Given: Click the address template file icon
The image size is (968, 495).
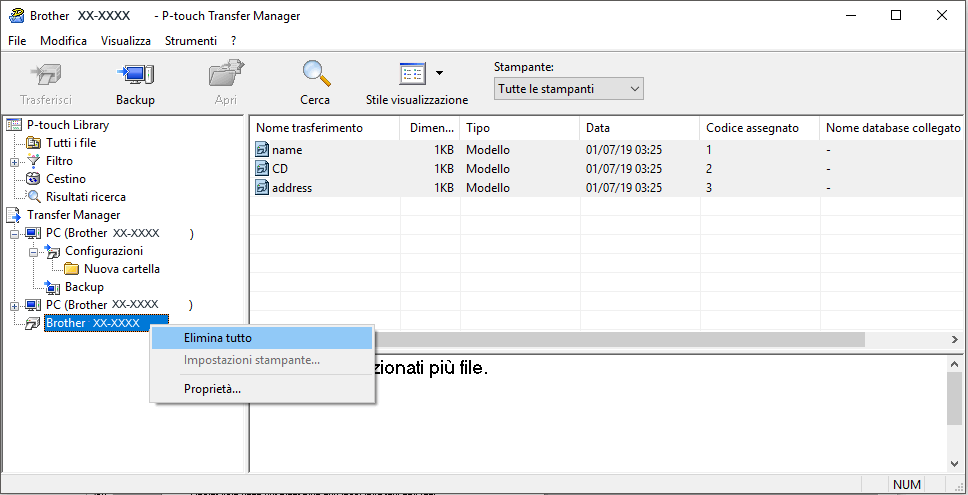Looking at the screenshot, I should (x=262, y=188).
